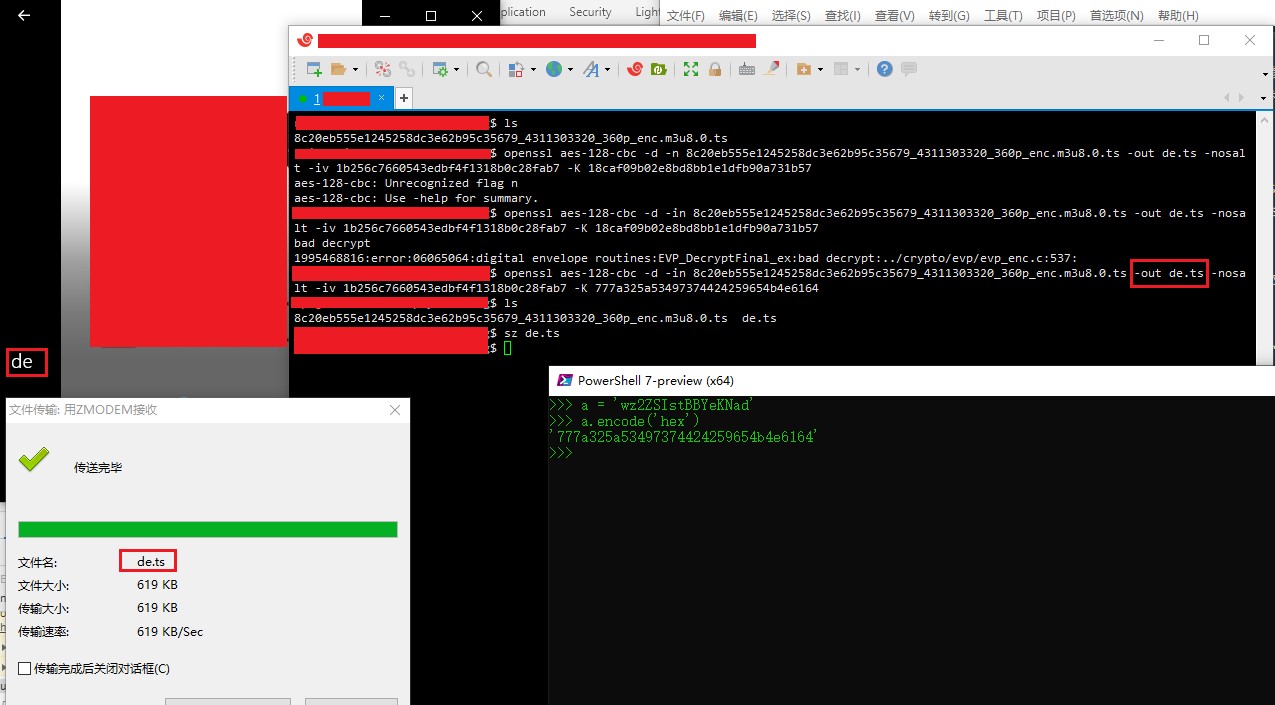Toggle full screen with green arrows icon

pyautogui.click(x=691, y=69)
